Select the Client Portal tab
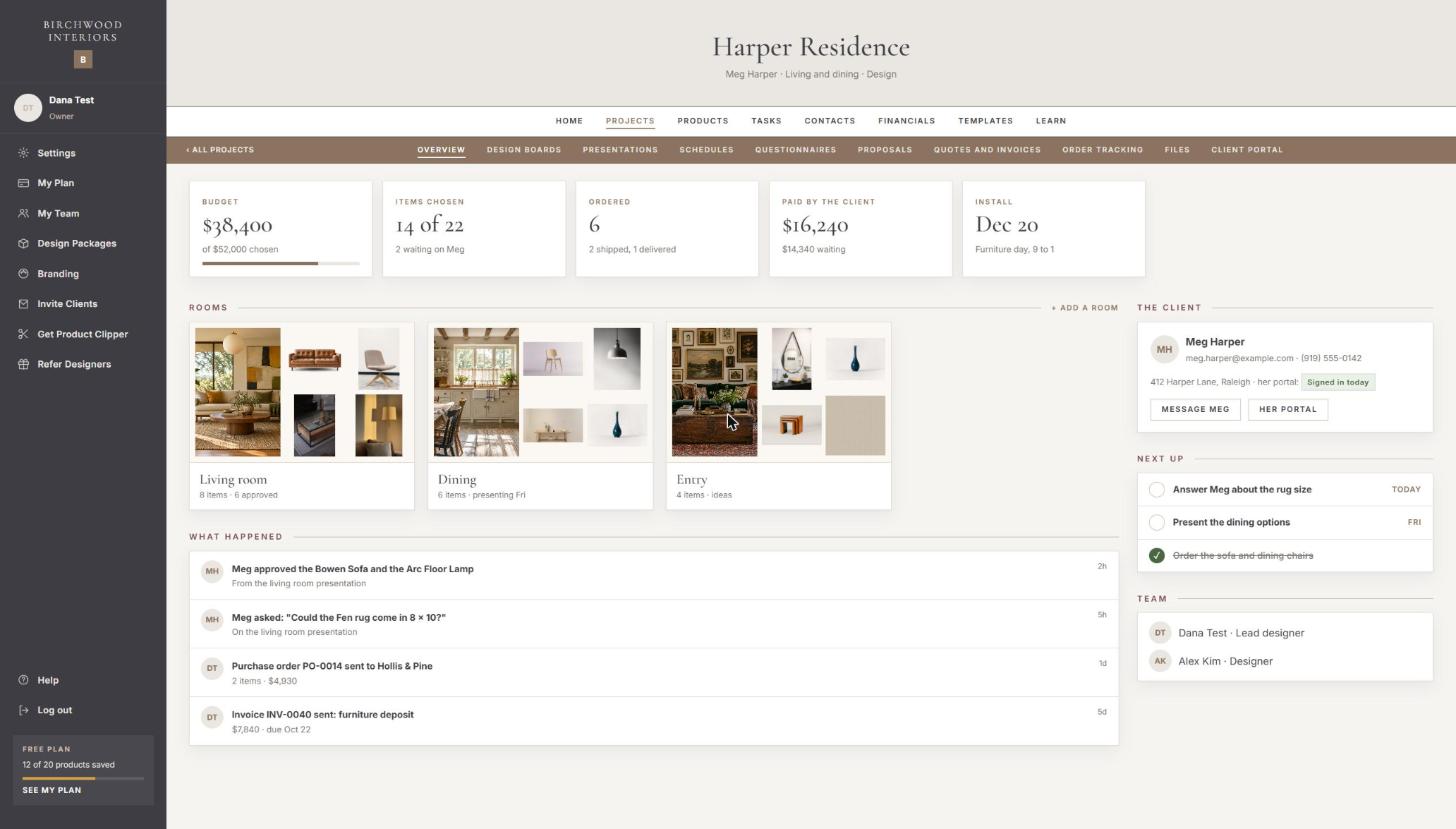The image size is (1456, 829). (1247, 150)
